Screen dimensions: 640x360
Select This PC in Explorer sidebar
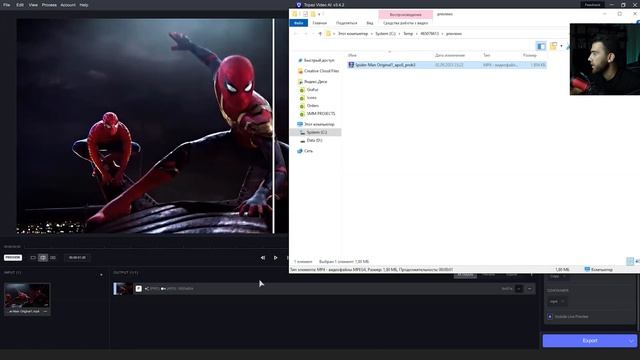pyautogui.click(x=319, y=124)
